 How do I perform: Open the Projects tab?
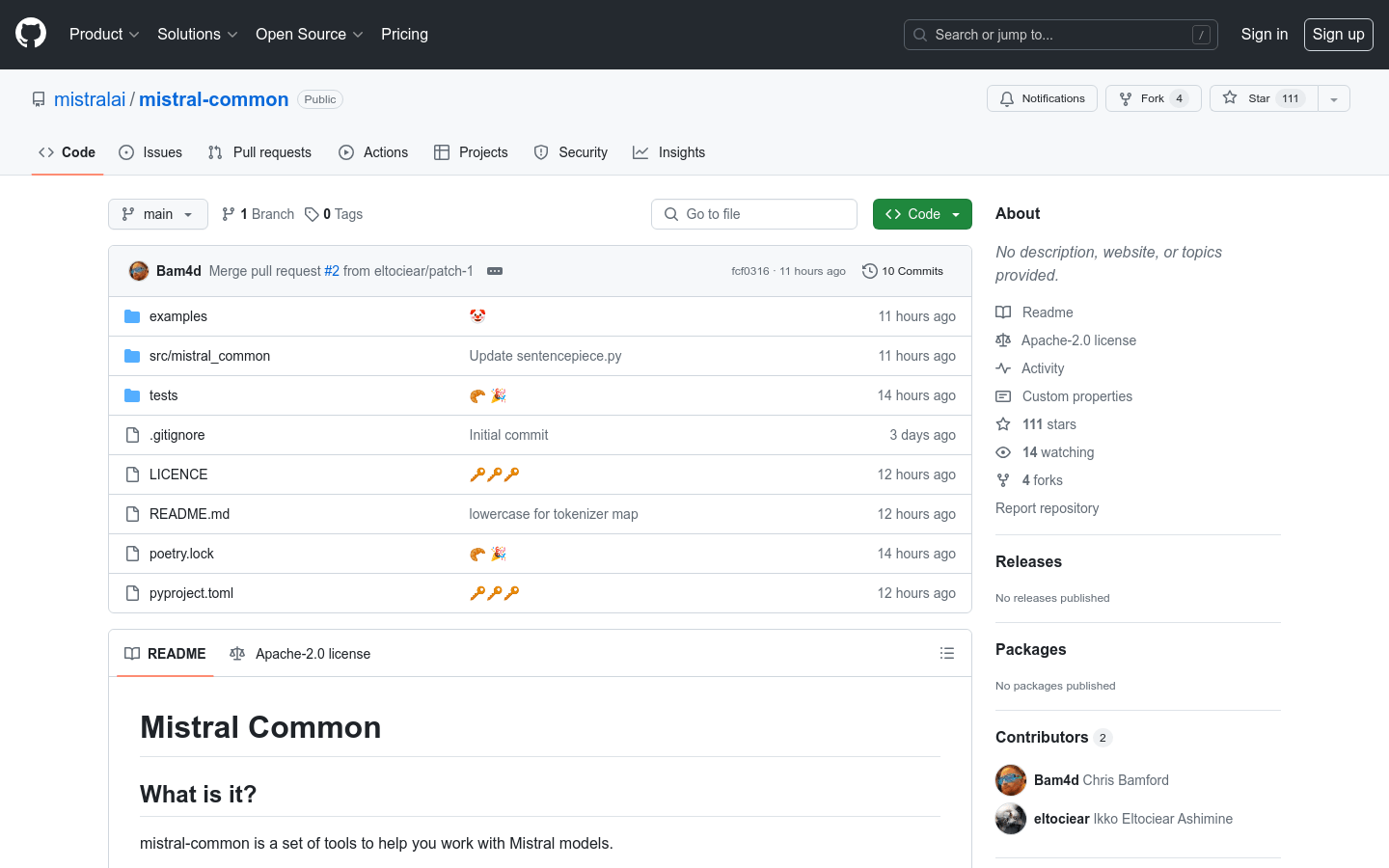coord(471,152)
